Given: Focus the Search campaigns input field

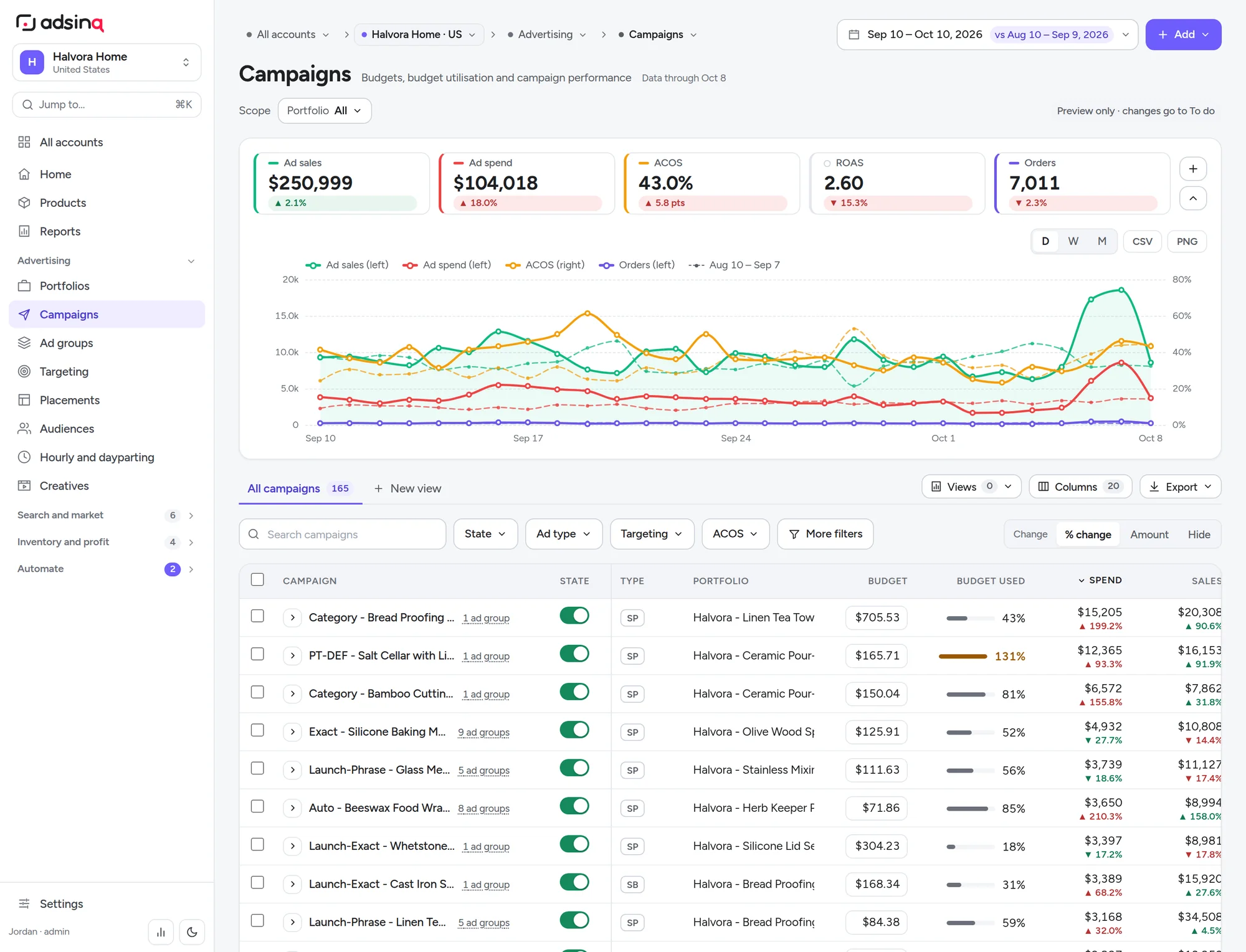Looking at the screenshot, I should click(x=343, y=534).
